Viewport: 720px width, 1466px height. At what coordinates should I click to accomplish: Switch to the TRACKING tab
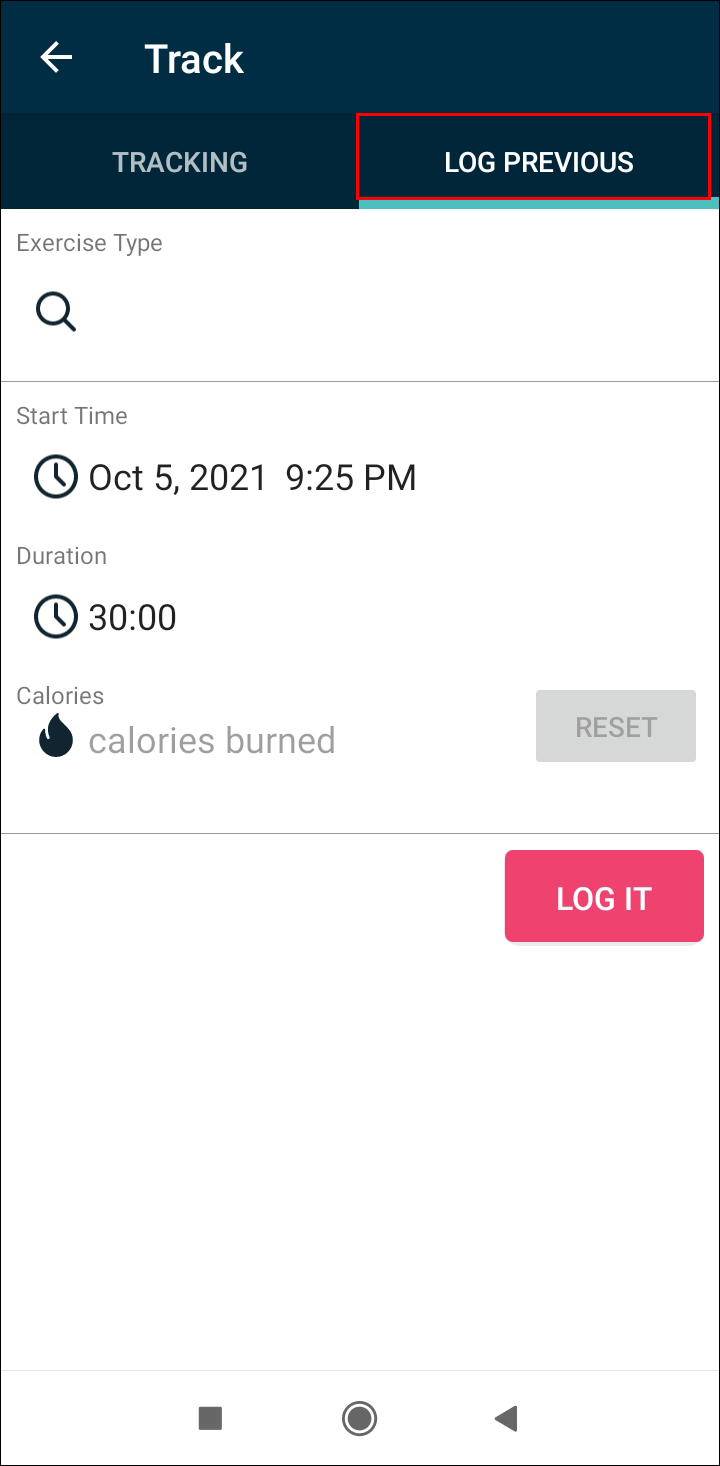point(180,162)
